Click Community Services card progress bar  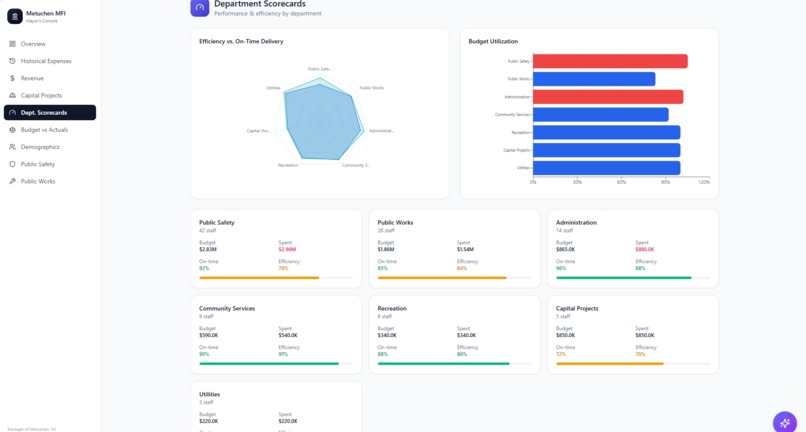coord(276,364)
